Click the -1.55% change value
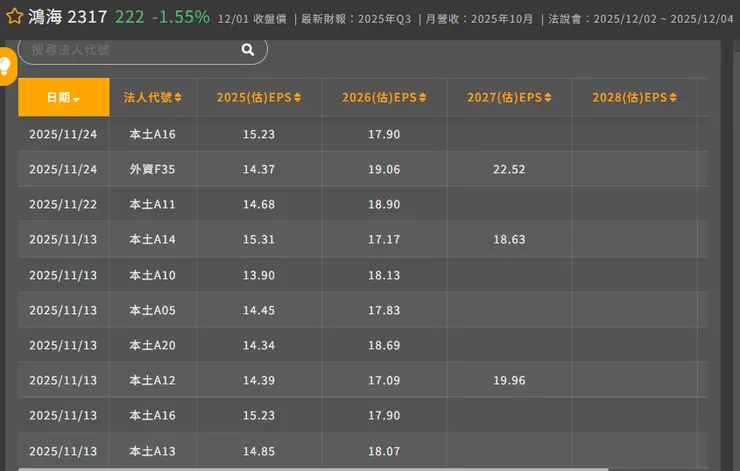The width and height of the screenshot is (740, 471). tap(181, 17)
